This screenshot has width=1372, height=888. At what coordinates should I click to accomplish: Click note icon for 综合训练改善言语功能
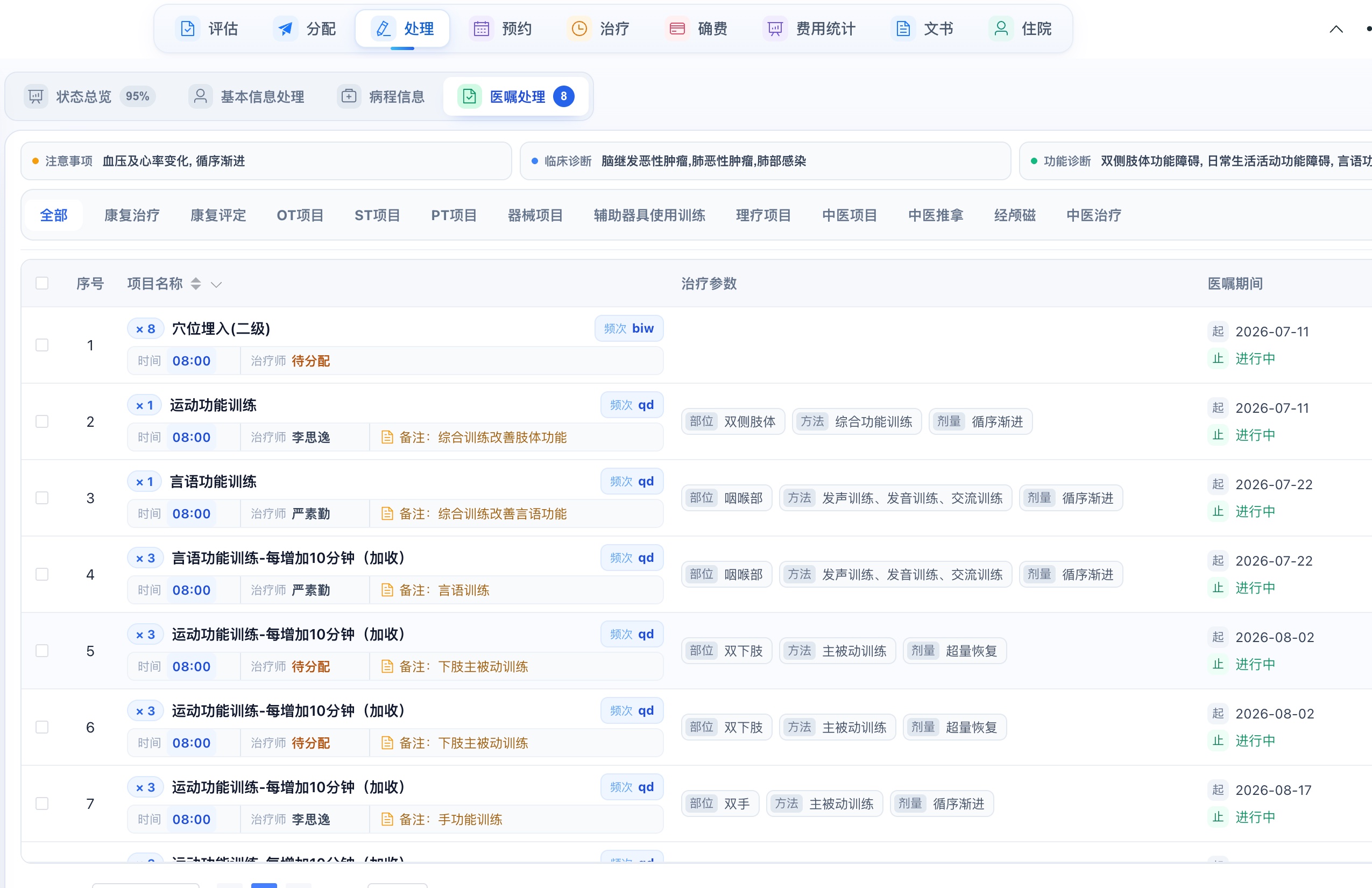387,514
